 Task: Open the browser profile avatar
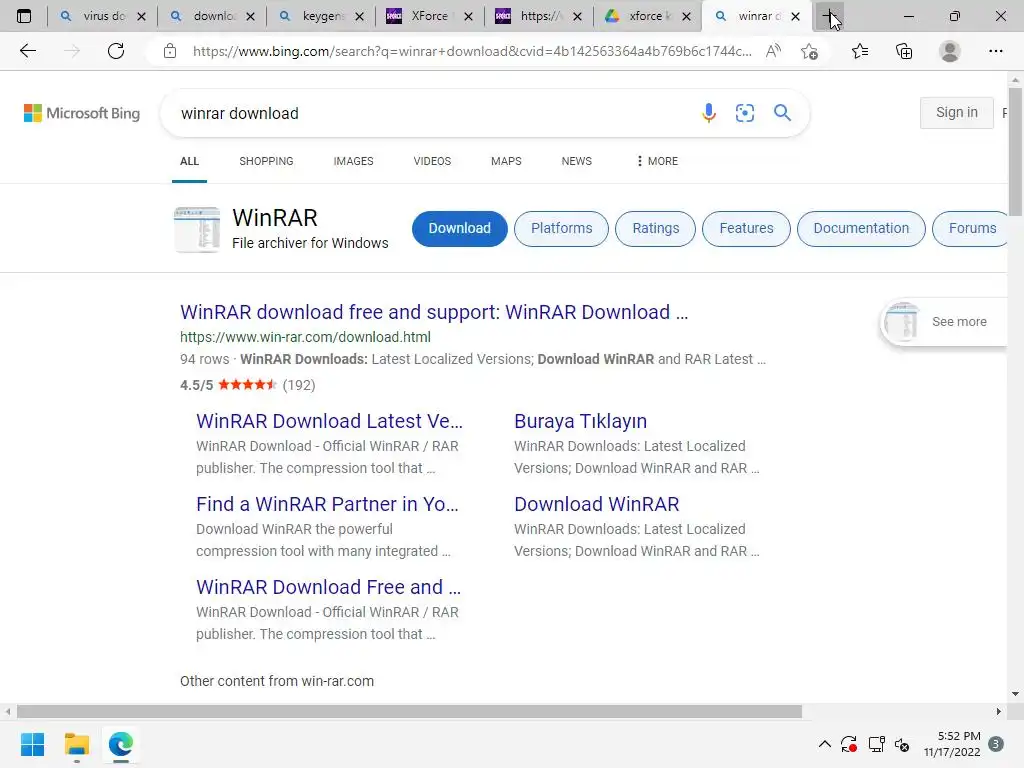[x=950, y=51]
